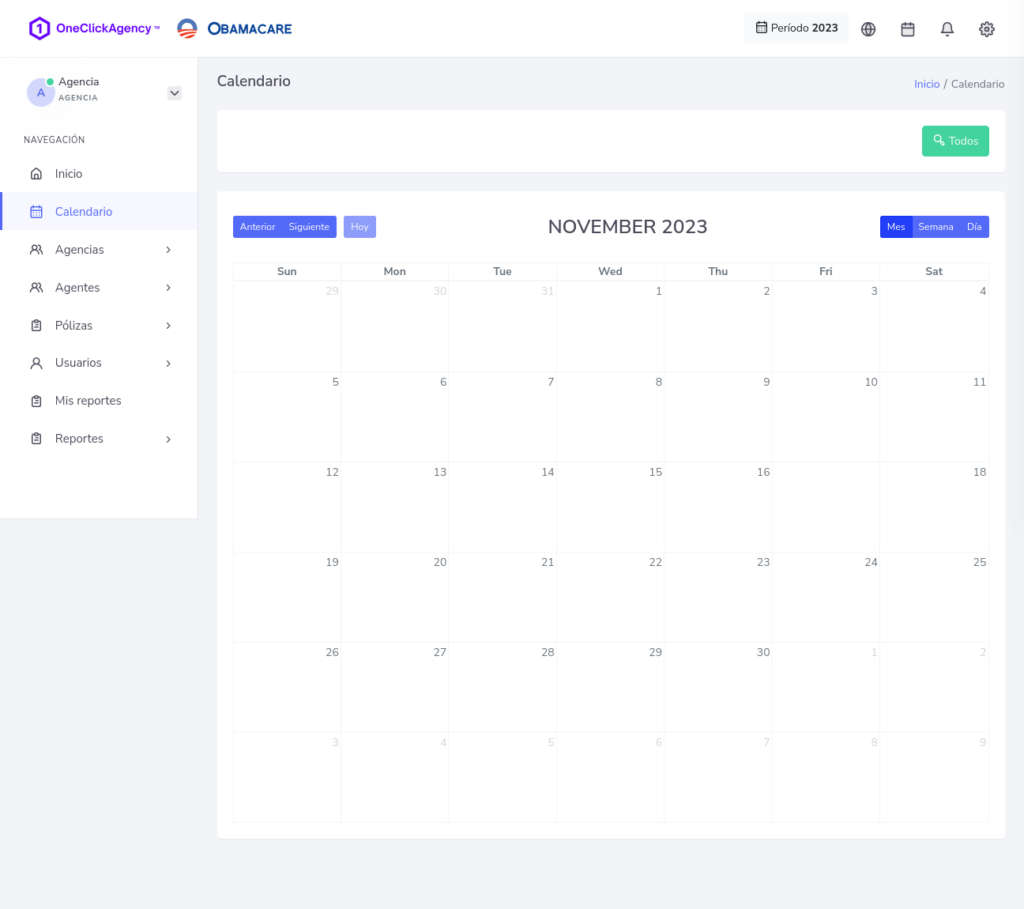Click the green Todos button
Viewport: 1024px width, 909px height.
click(955, 141)
